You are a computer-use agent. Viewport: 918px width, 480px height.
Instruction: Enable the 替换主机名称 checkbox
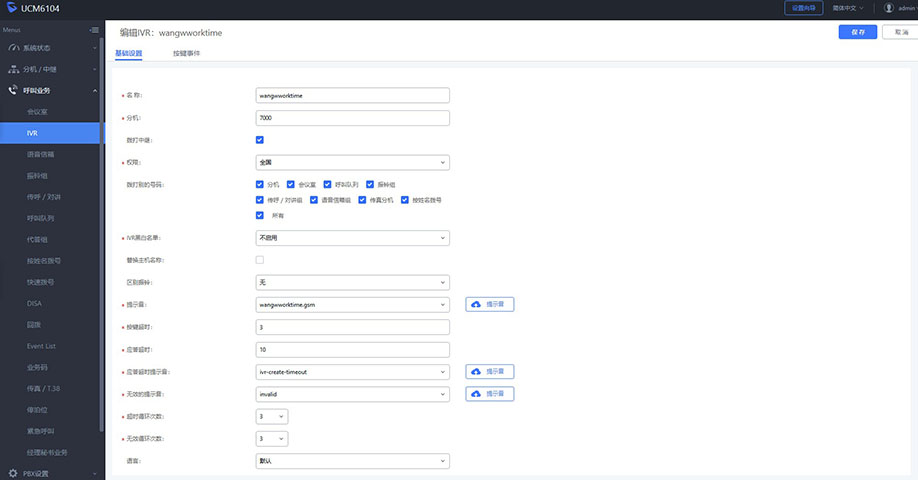click(260, 260)
